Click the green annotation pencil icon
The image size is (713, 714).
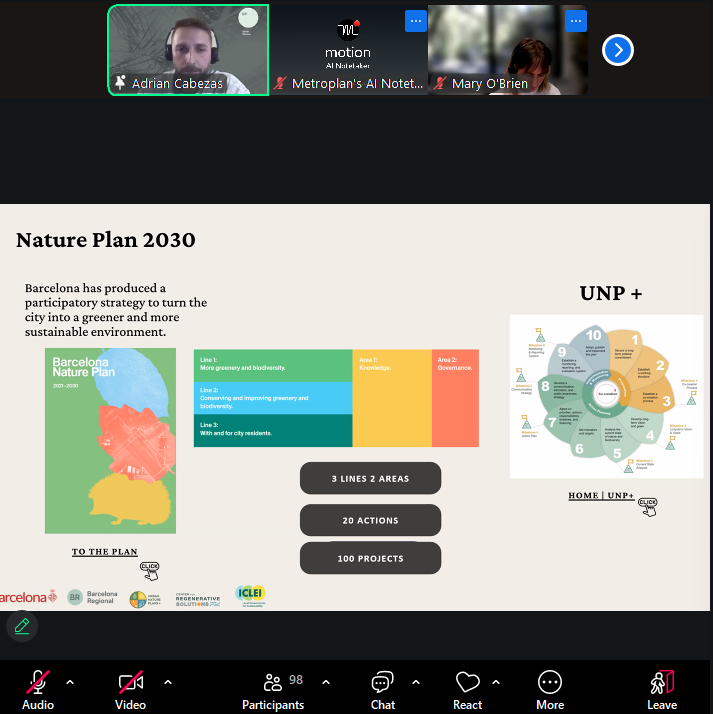point(22,625)
